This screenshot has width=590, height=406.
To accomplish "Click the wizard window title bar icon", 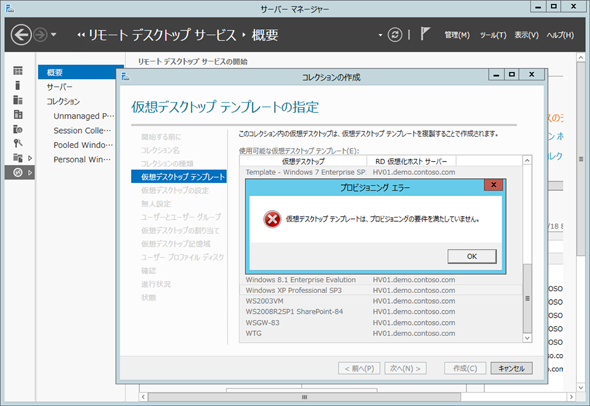I will point(126,77).
